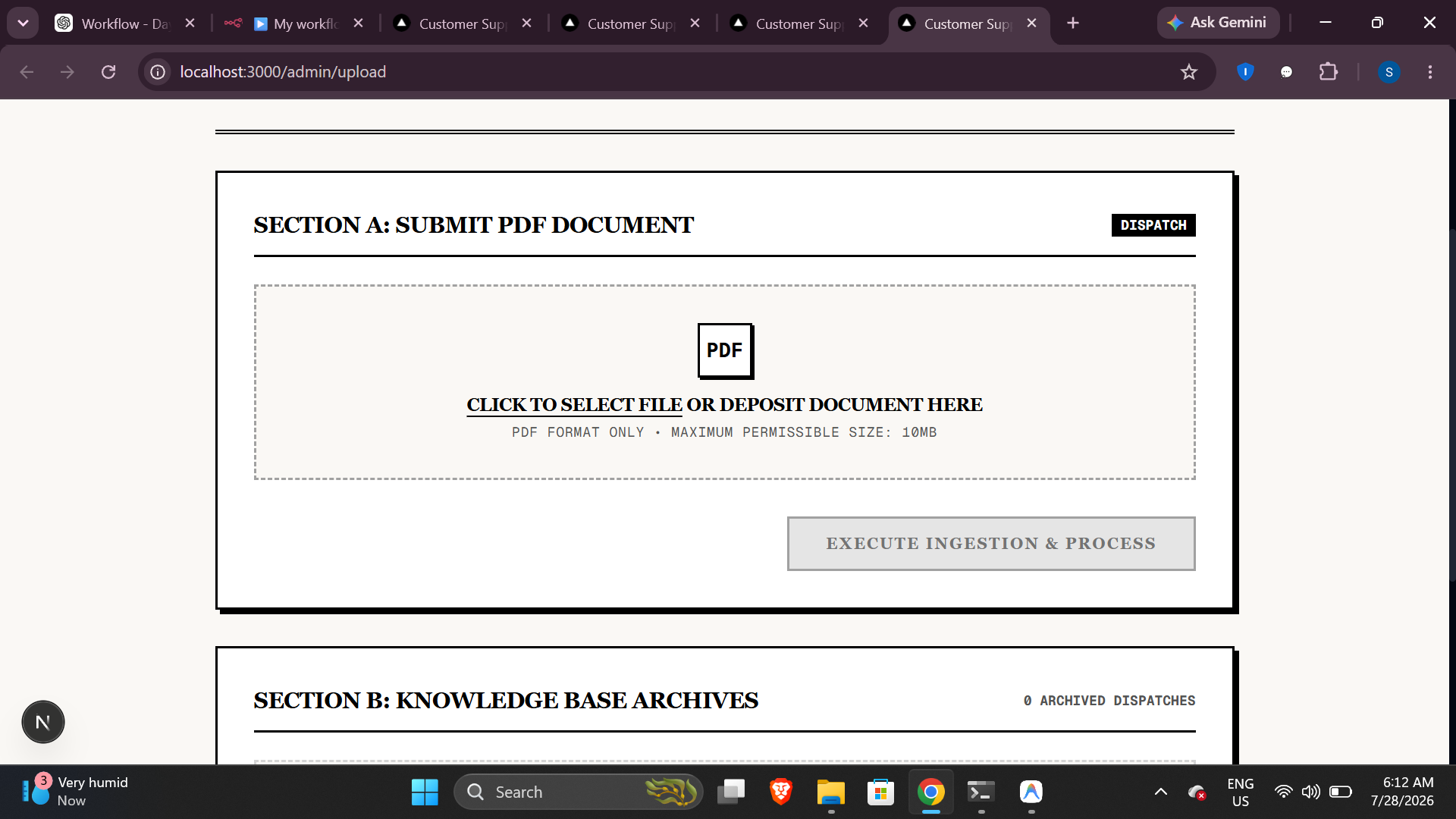Open OneDrive sync error tray icon
This screenshot has height=819, width=1456.
(x=1197, y=792)
